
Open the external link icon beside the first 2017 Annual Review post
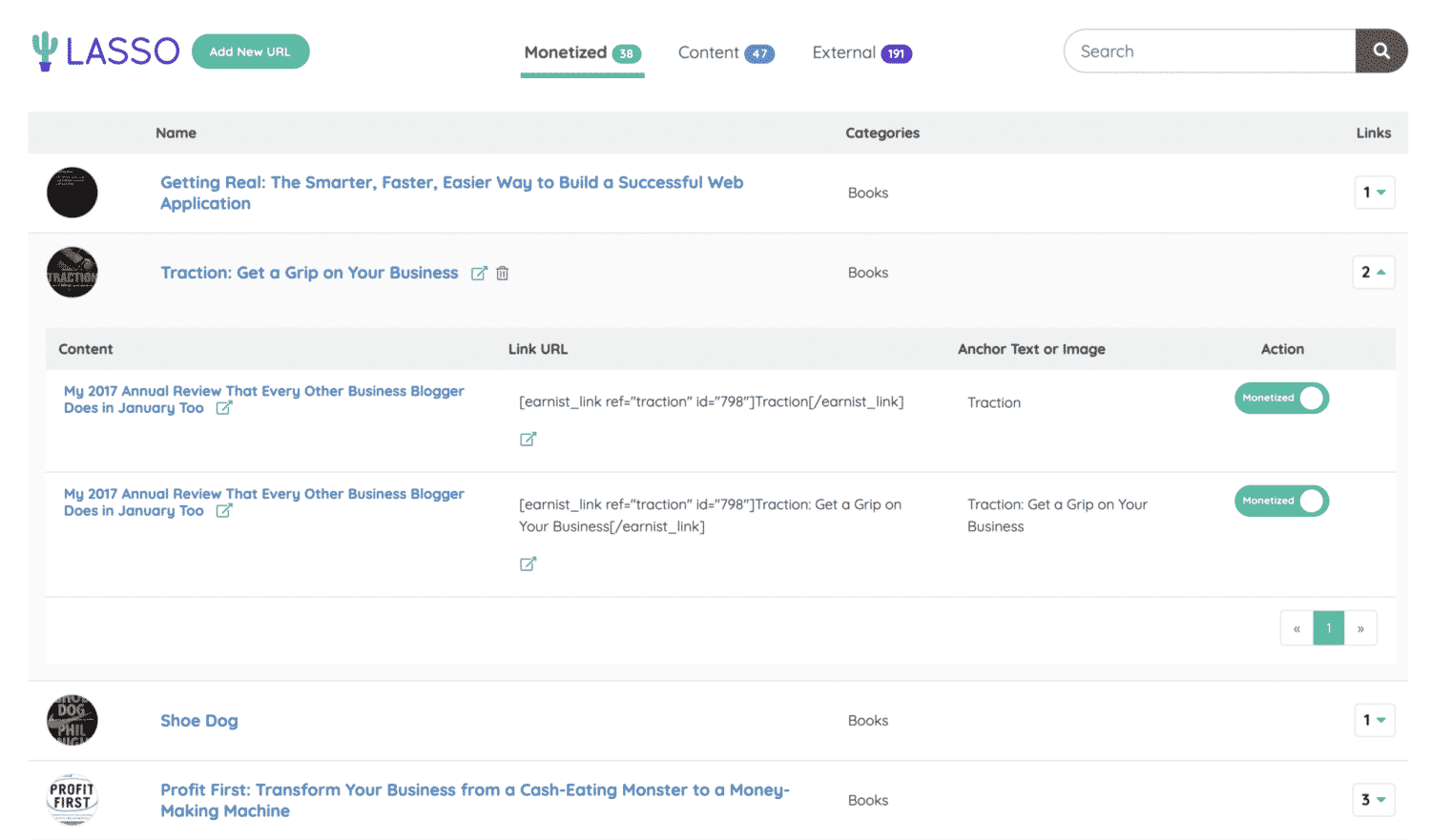click(224, 408)
